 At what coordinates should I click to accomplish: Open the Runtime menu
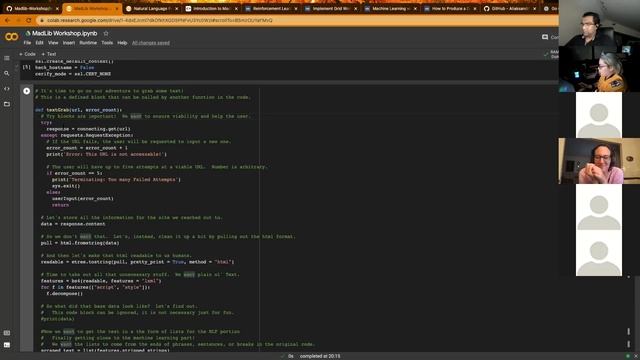coord(88,43)
